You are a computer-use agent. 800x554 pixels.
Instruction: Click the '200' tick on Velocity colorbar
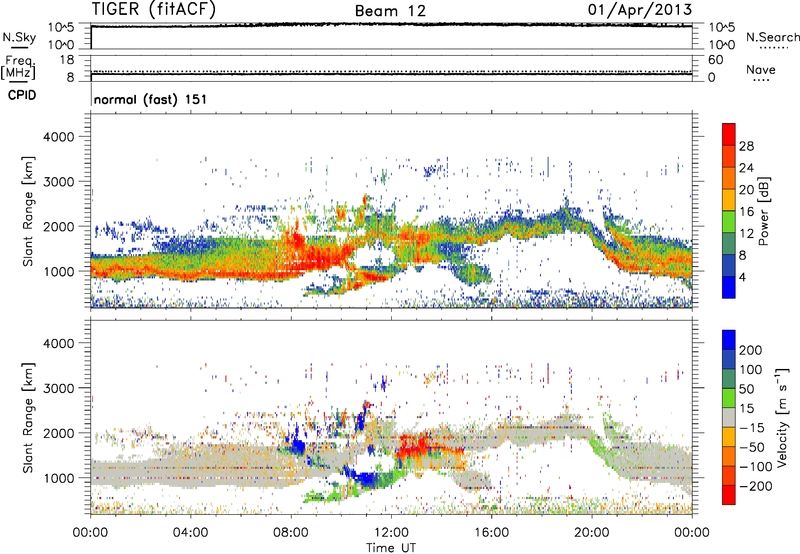click(x=751, y=350)
